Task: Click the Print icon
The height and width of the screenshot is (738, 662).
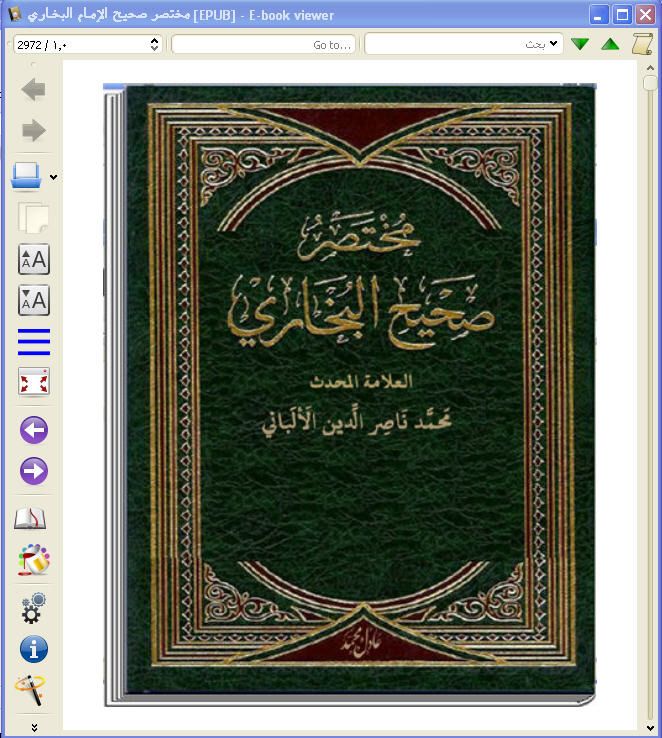Action: [x=26, y=177]
